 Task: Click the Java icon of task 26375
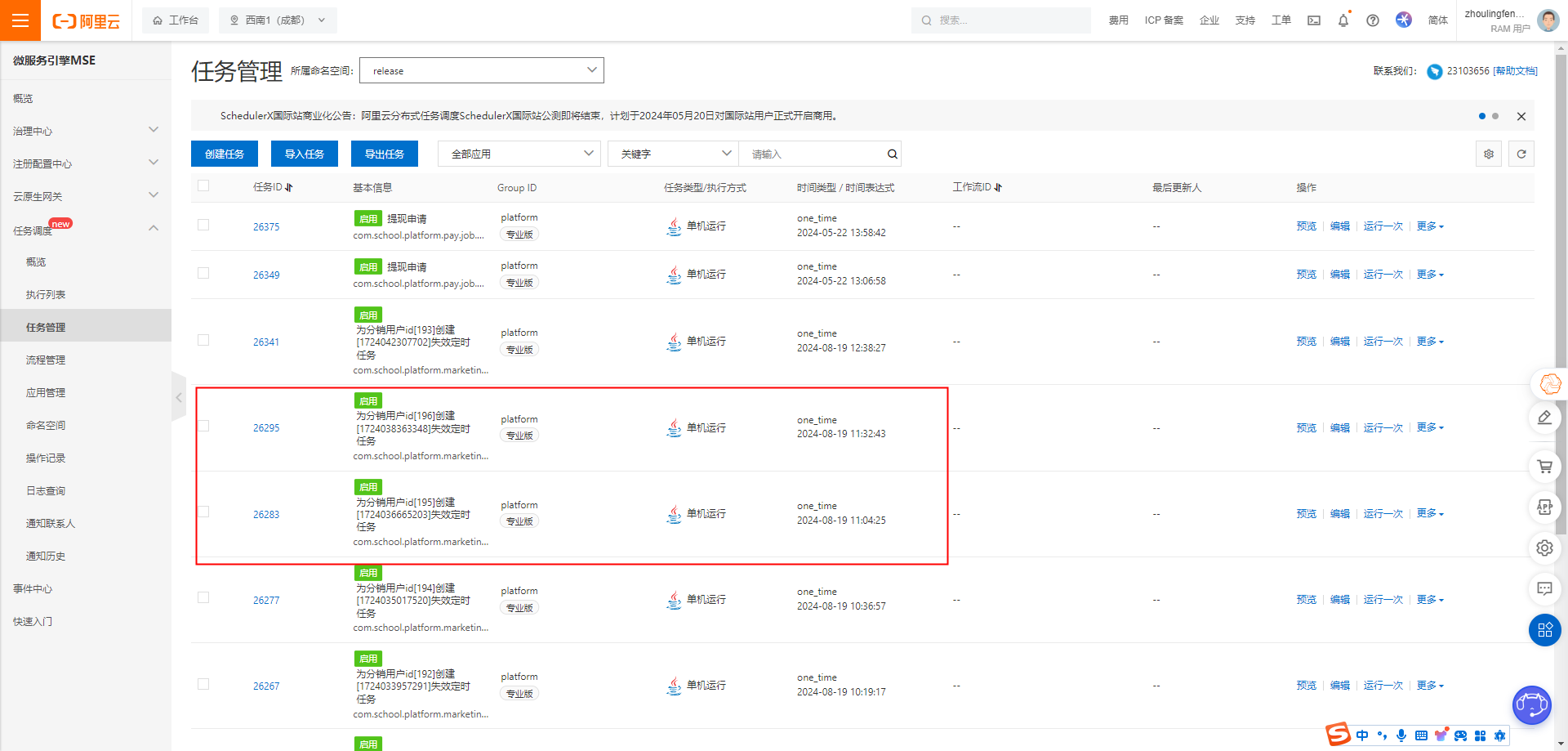click(x=674, y=226)
